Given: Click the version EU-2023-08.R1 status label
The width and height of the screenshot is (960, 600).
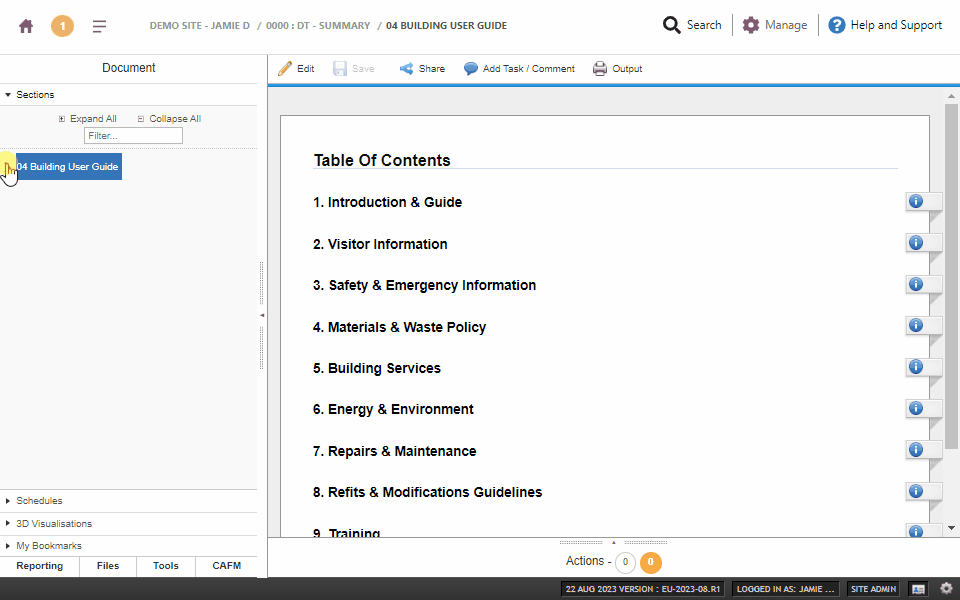Looking at the screenshot, I should pos(643,589).
